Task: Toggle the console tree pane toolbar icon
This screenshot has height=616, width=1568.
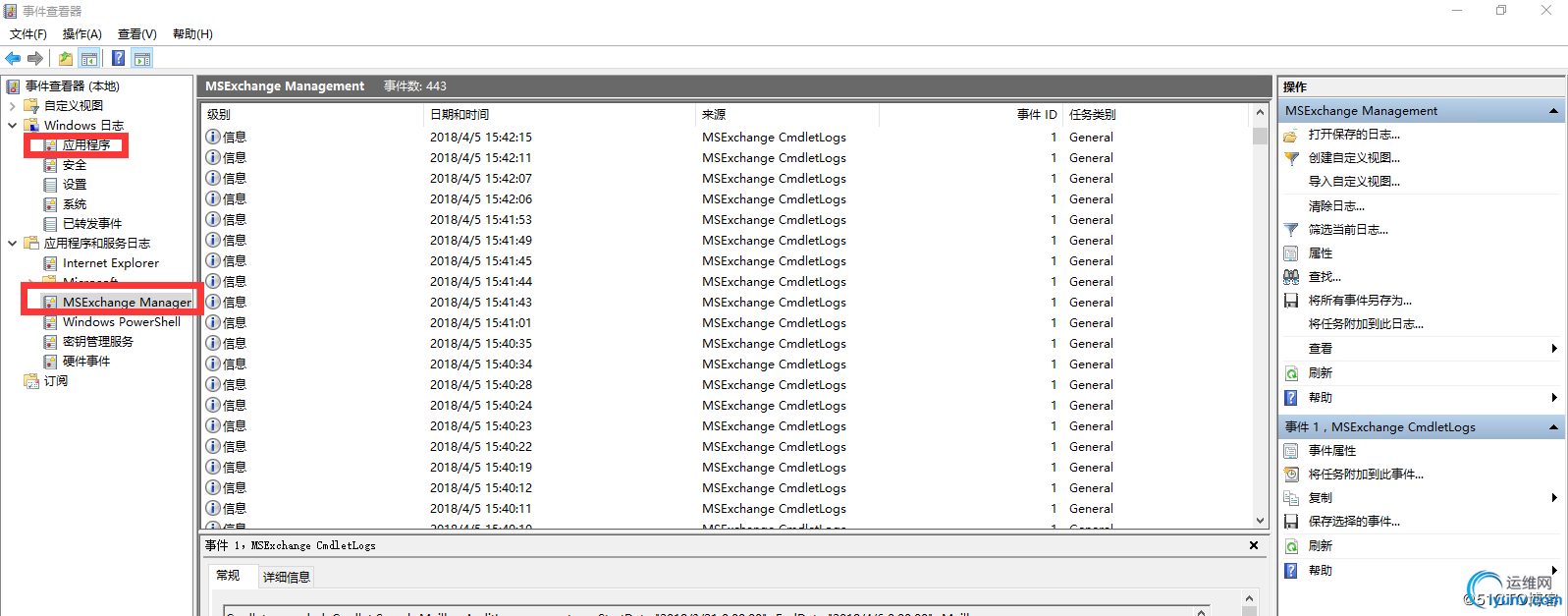Action: click(89, 58)
